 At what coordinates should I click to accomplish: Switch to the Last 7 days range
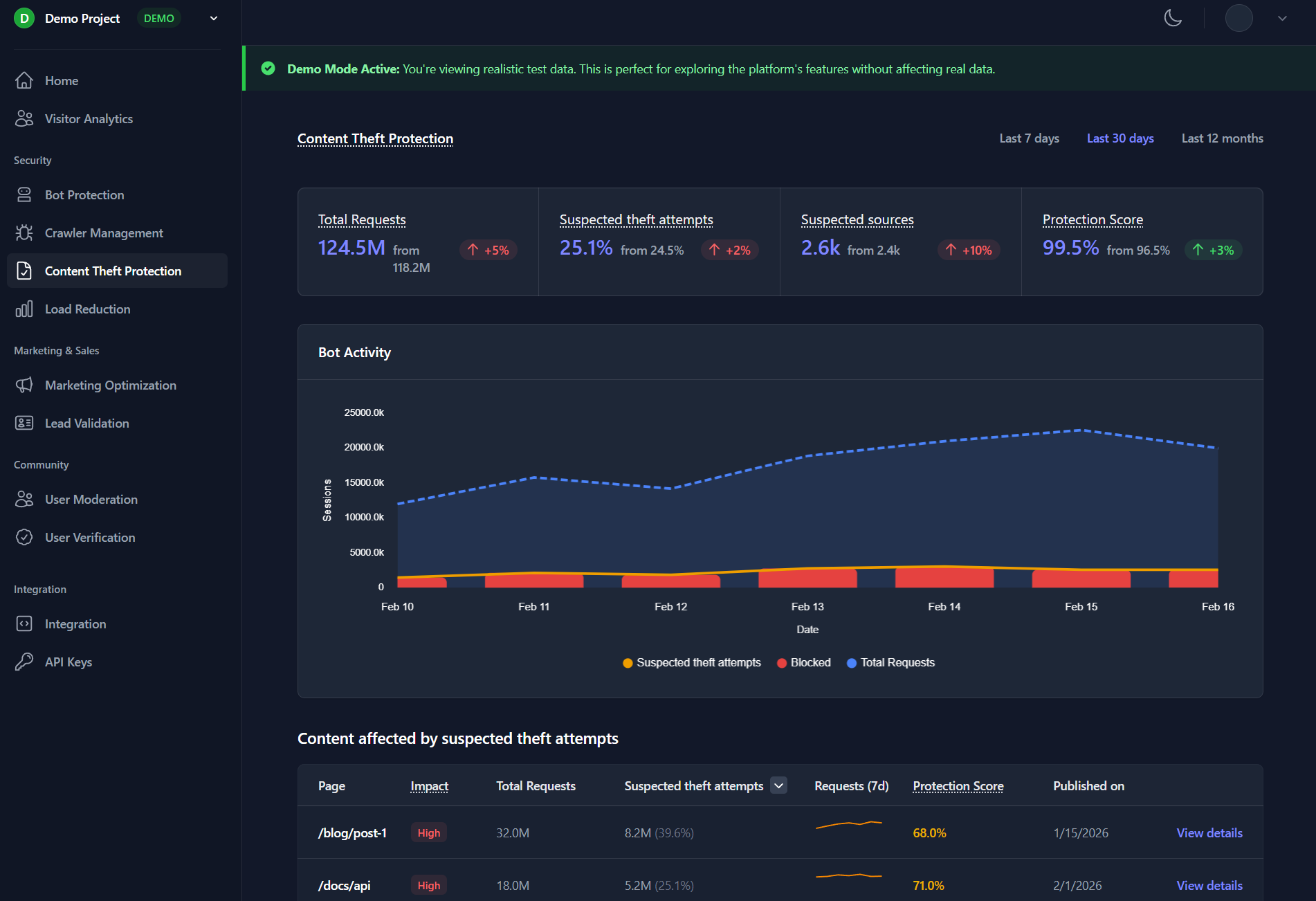point(1029,138)
